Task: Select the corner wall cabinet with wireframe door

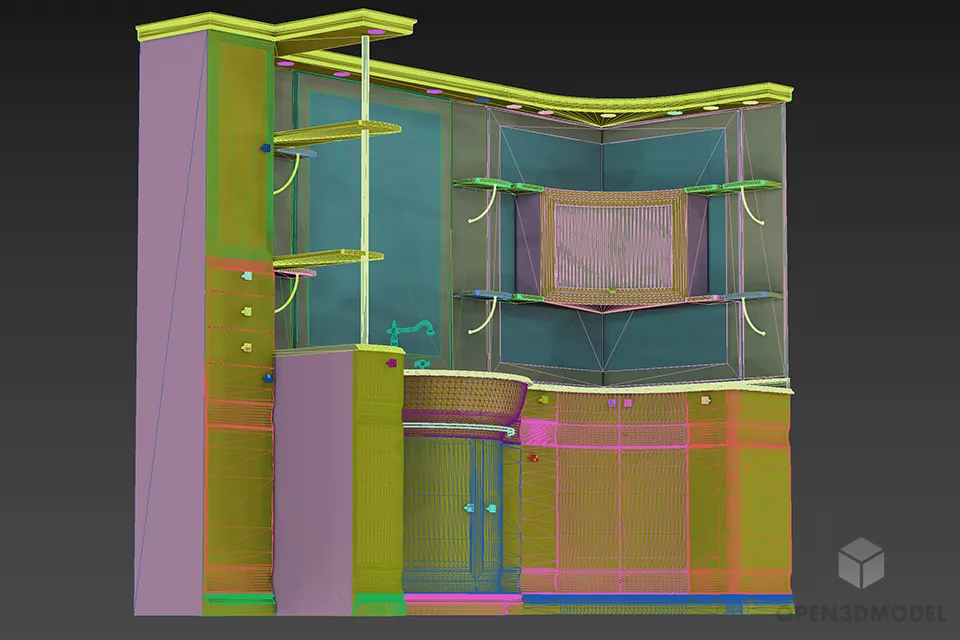Action: (612, 242)
